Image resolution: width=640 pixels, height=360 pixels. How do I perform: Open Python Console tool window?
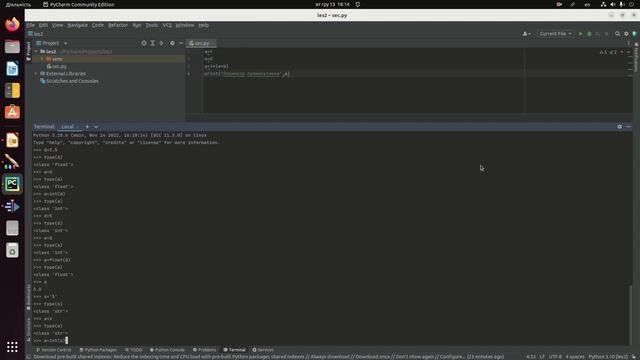167,350
